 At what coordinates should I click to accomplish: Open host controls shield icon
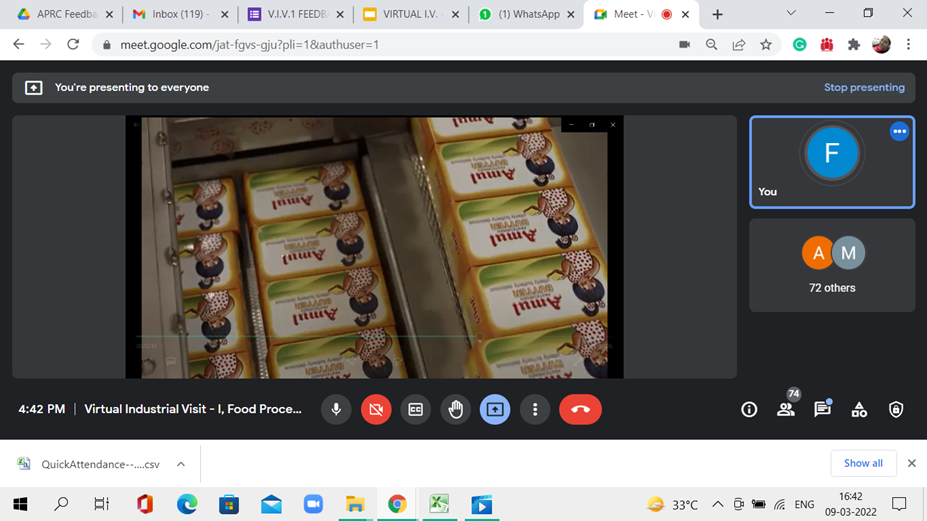tap(896, 409)
